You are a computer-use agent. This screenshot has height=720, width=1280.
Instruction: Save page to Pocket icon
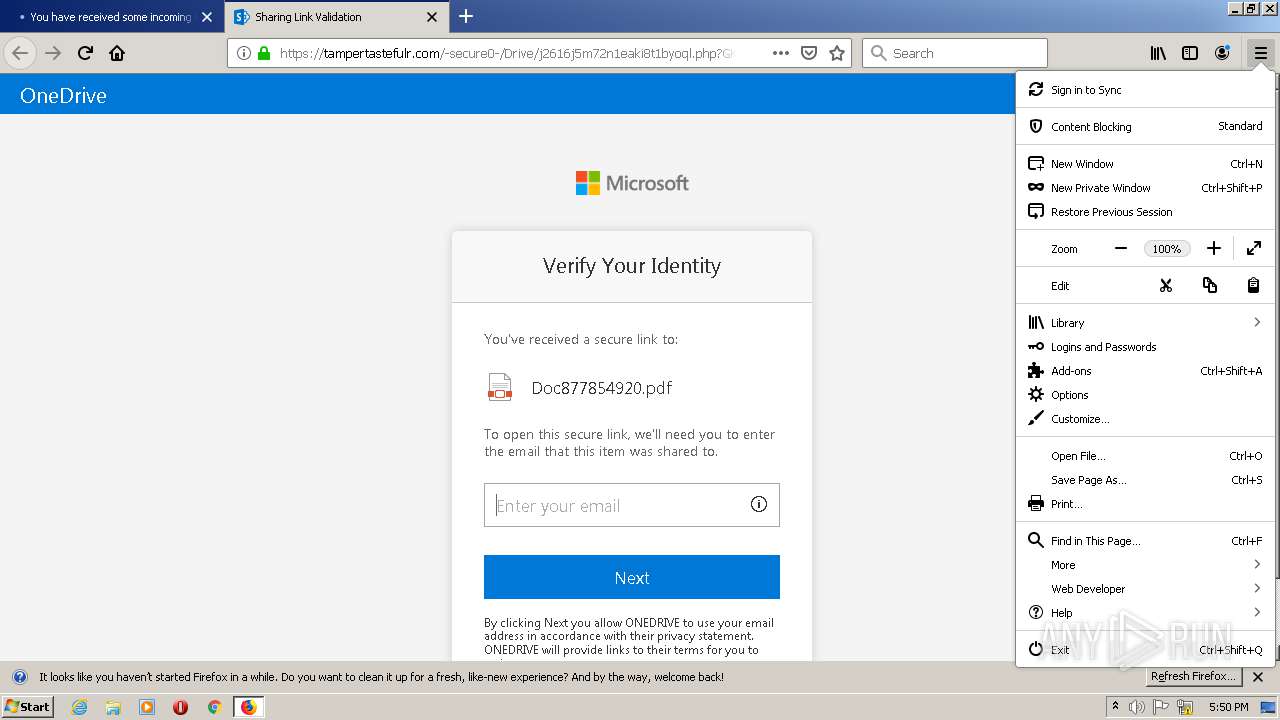click(x=809, y=53)
